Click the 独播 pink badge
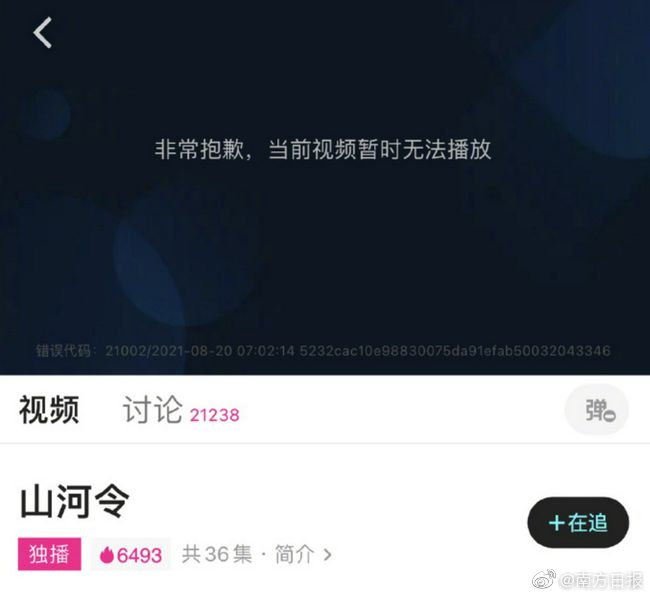The height and width of the screenshot is (597, 650). [x=49, y=554]
